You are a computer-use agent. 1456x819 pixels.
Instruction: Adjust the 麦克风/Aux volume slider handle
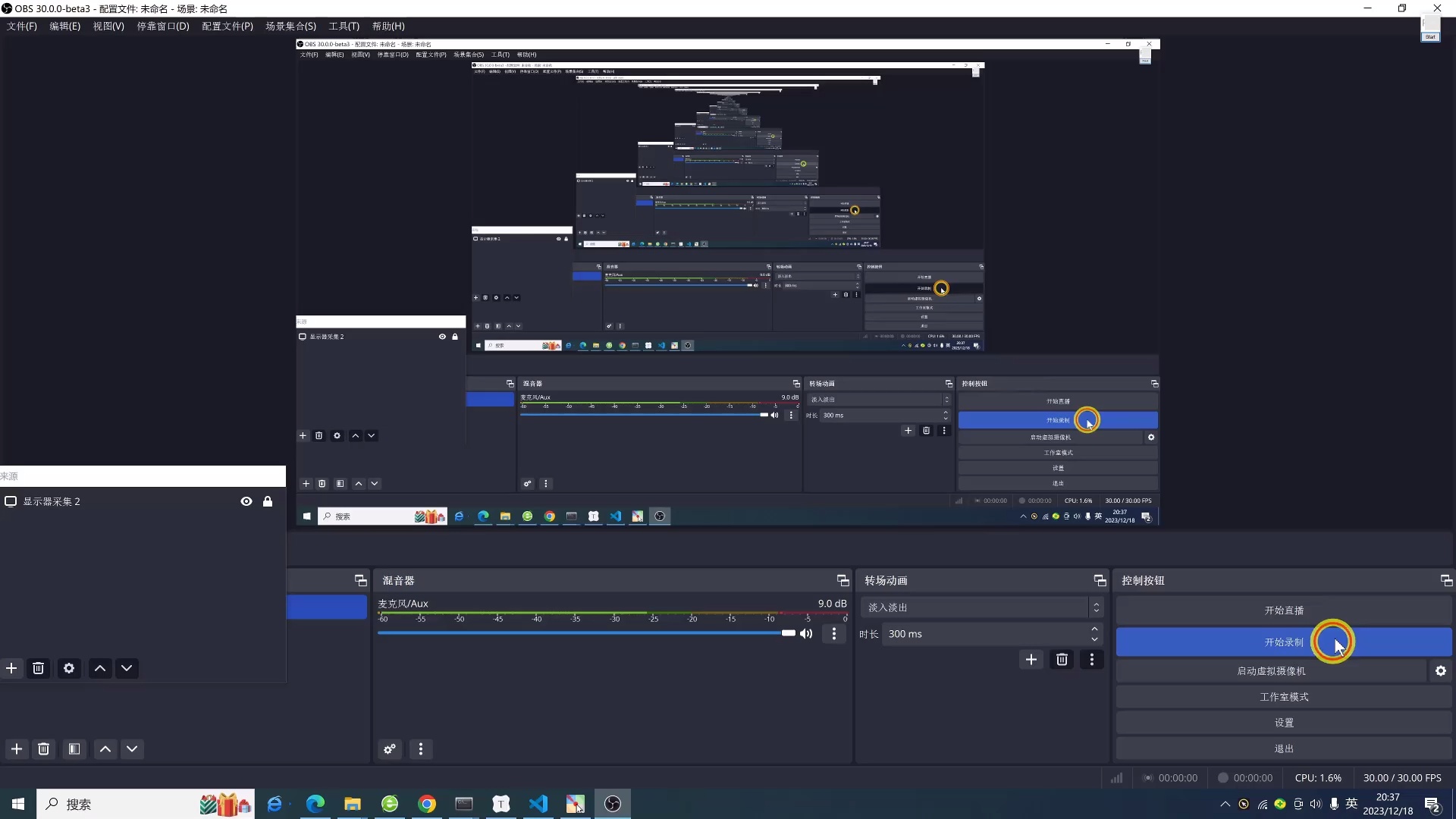point(789,633)
